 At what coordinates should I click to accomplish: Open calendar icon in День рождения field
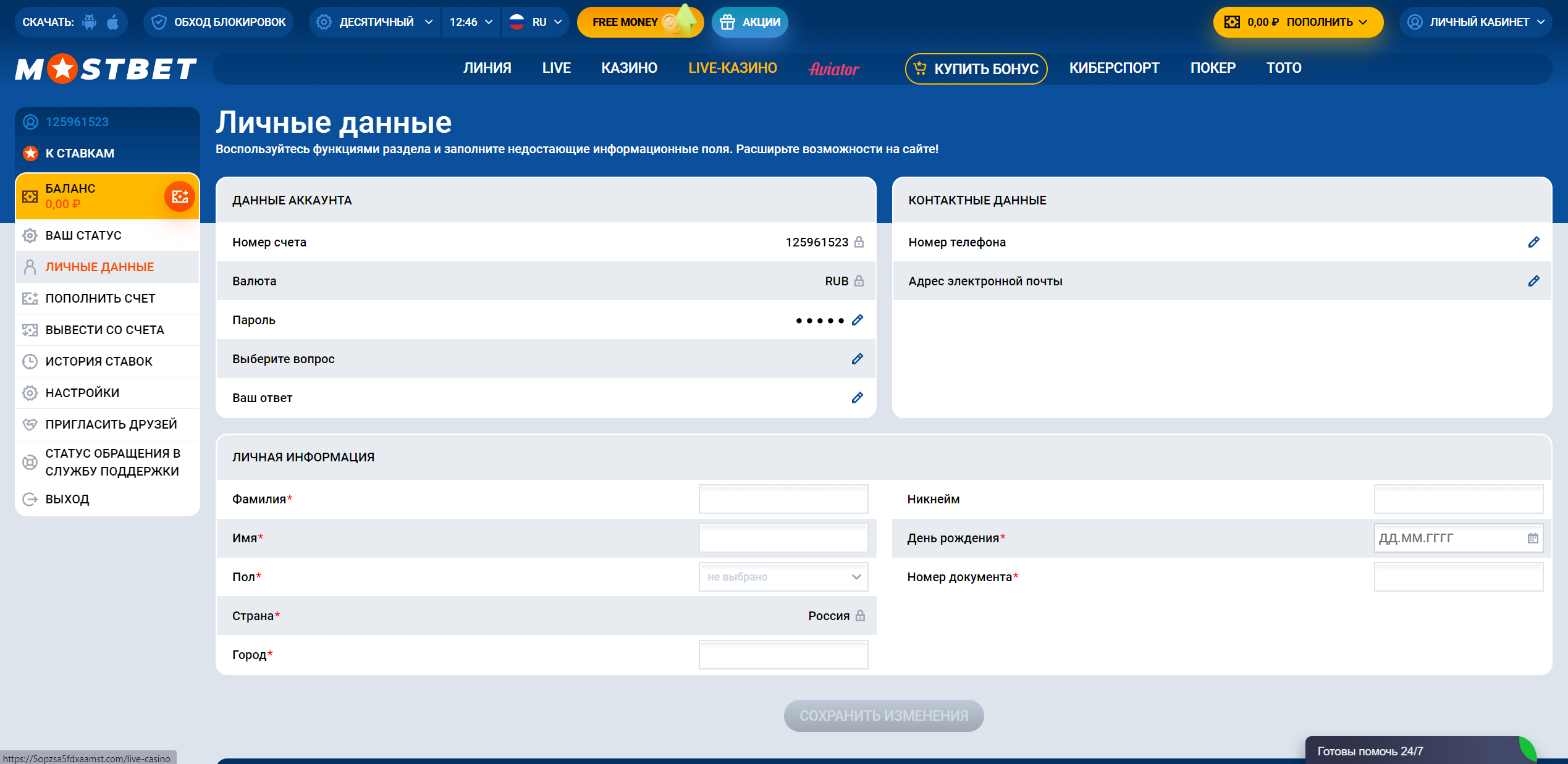coord(1533,538)
